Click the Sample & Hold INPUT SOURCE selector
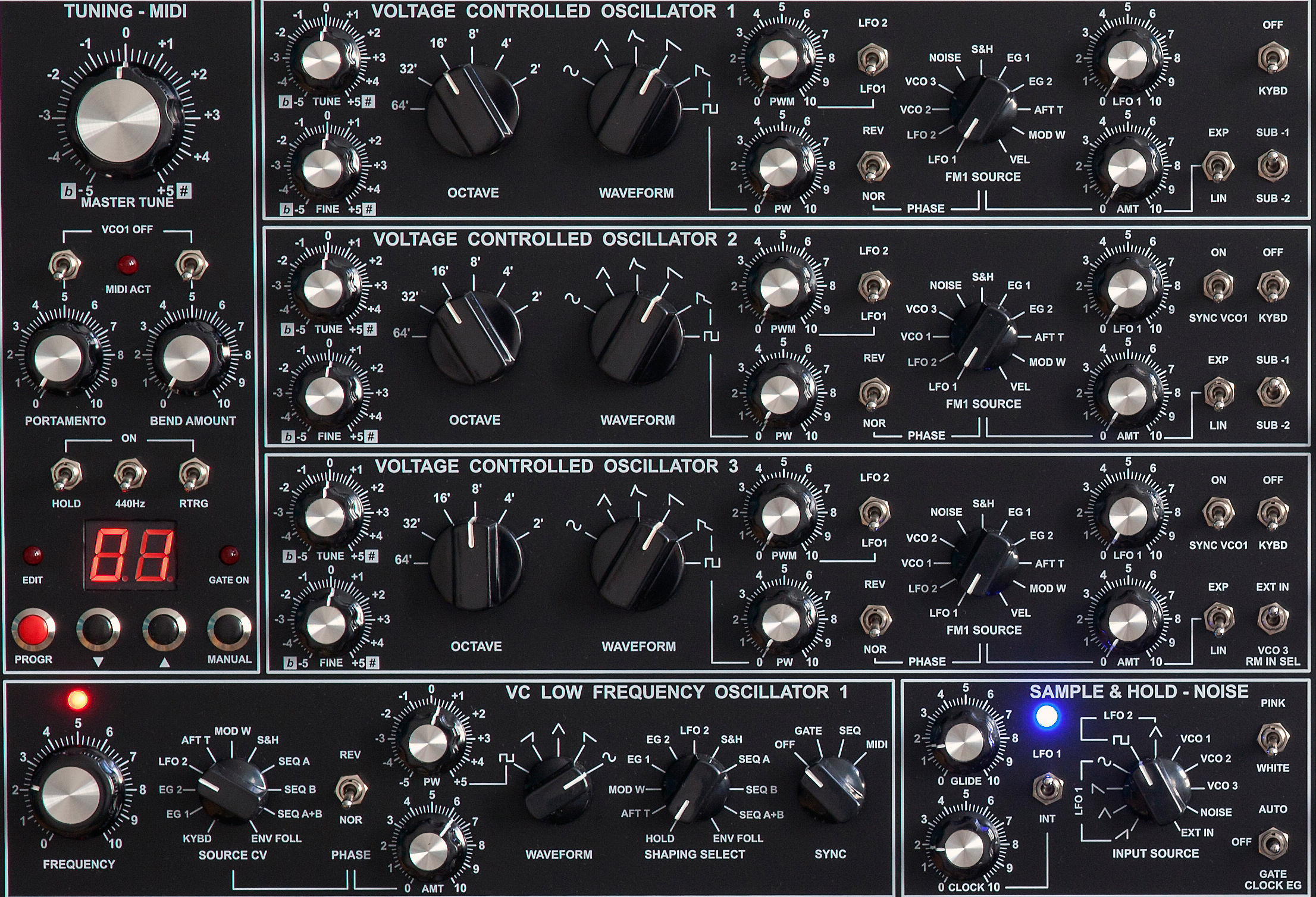This screenshot has width=1316, height=897. point(1158,791)
